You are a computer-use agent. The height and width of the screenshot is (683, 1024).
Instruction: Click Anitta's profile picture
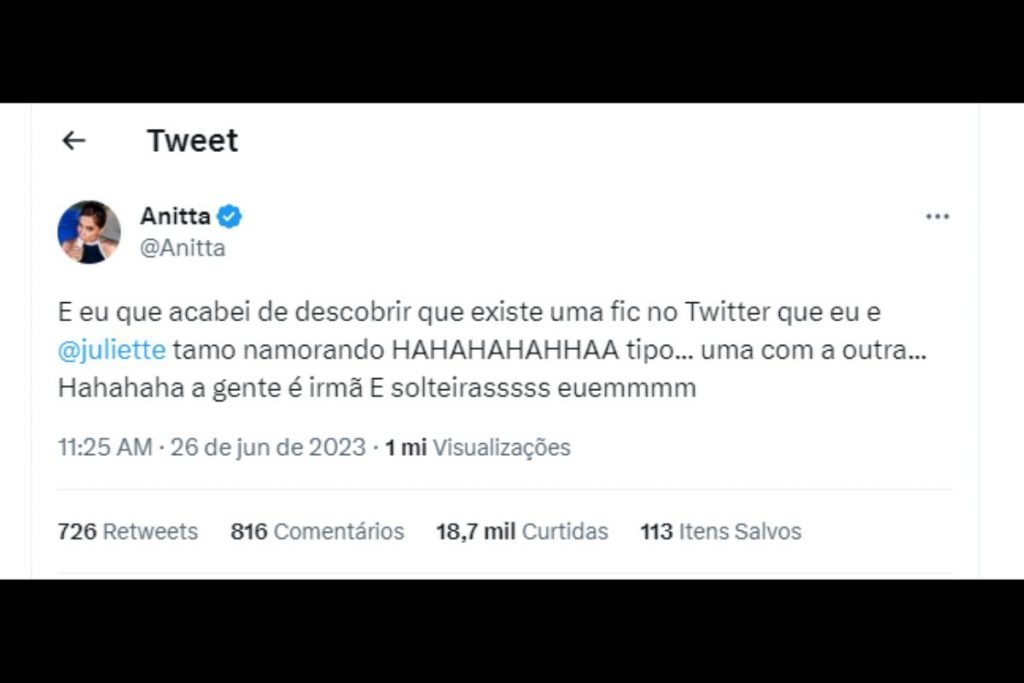90,231
